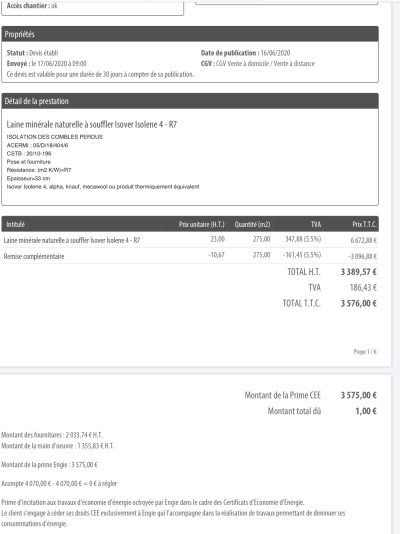400x534 pixels.
Task: Click the Date de publication 16/06/2020 text
Action: [245, 53]
